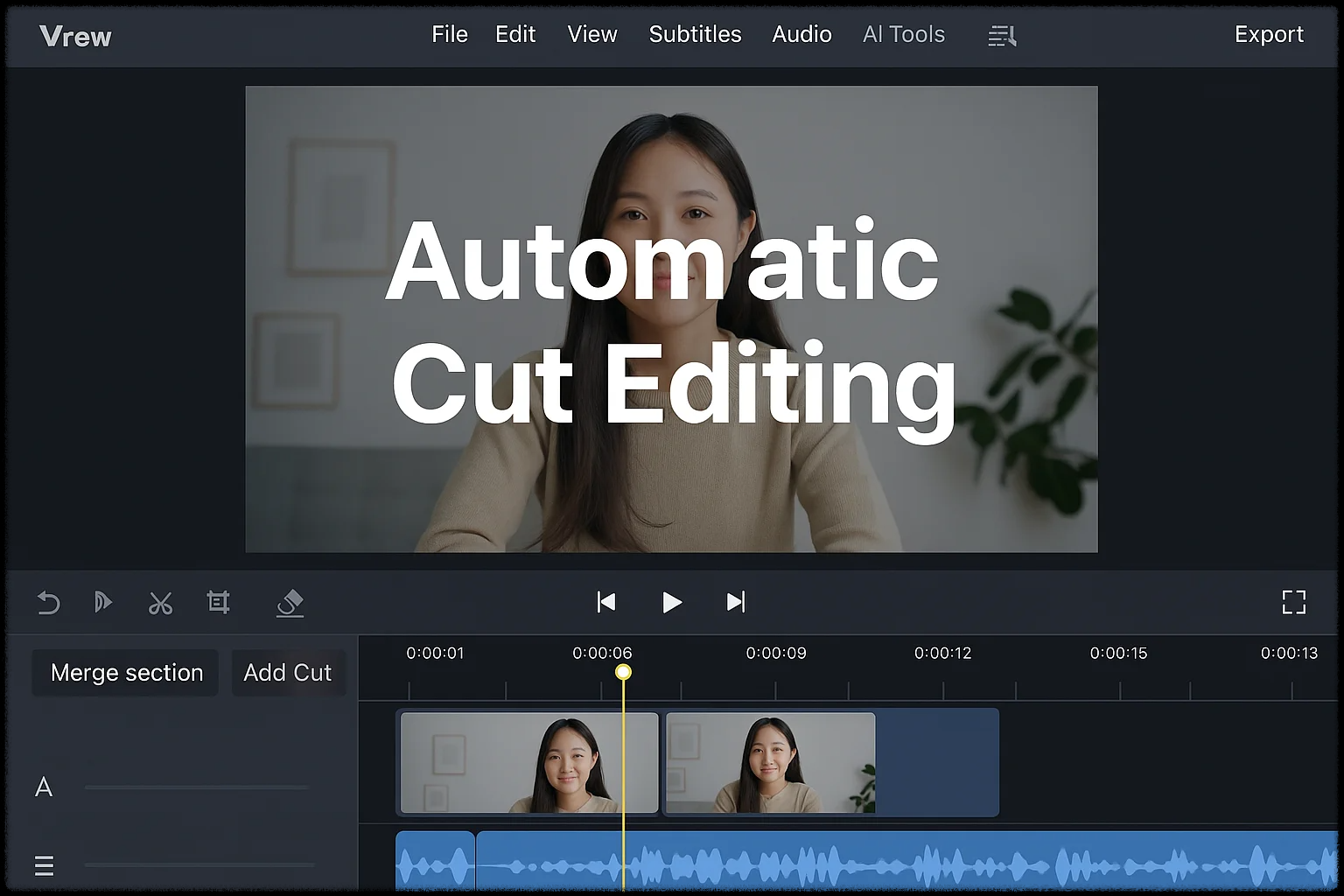Skip to next clip
This screenshot has height=896, width=1344.
(x=736, y=602)
